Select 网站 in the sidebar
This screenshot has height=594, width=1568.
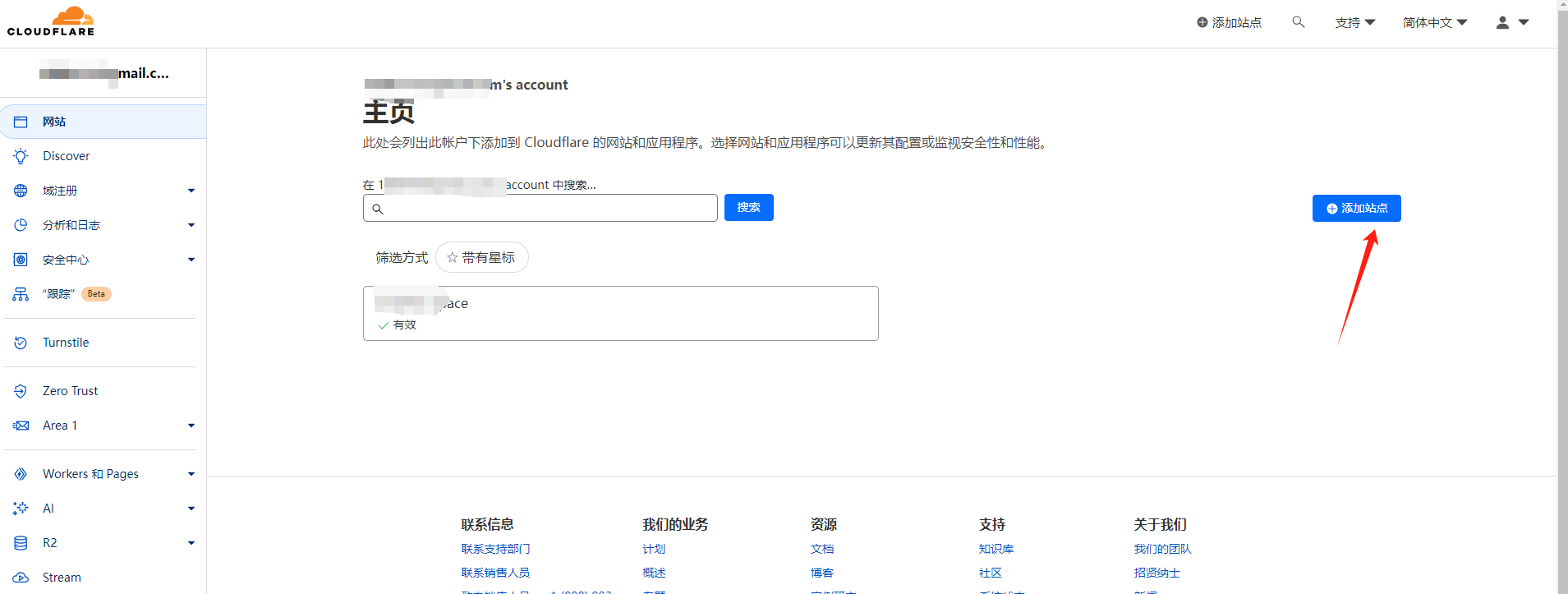(54, 122)
